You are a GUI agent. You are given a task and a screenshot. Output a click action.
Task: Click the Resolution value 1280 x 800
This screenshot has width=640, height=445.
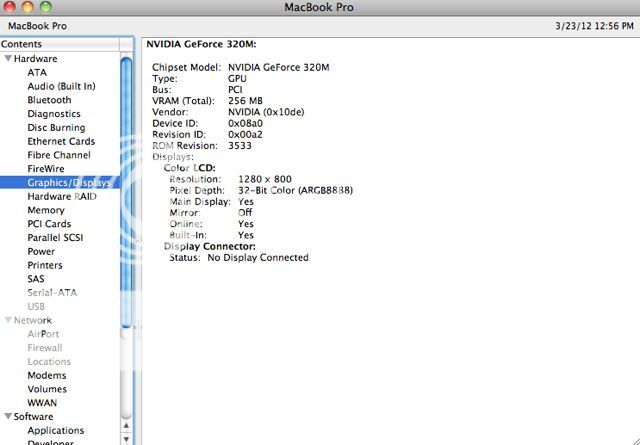pos(264,179)
